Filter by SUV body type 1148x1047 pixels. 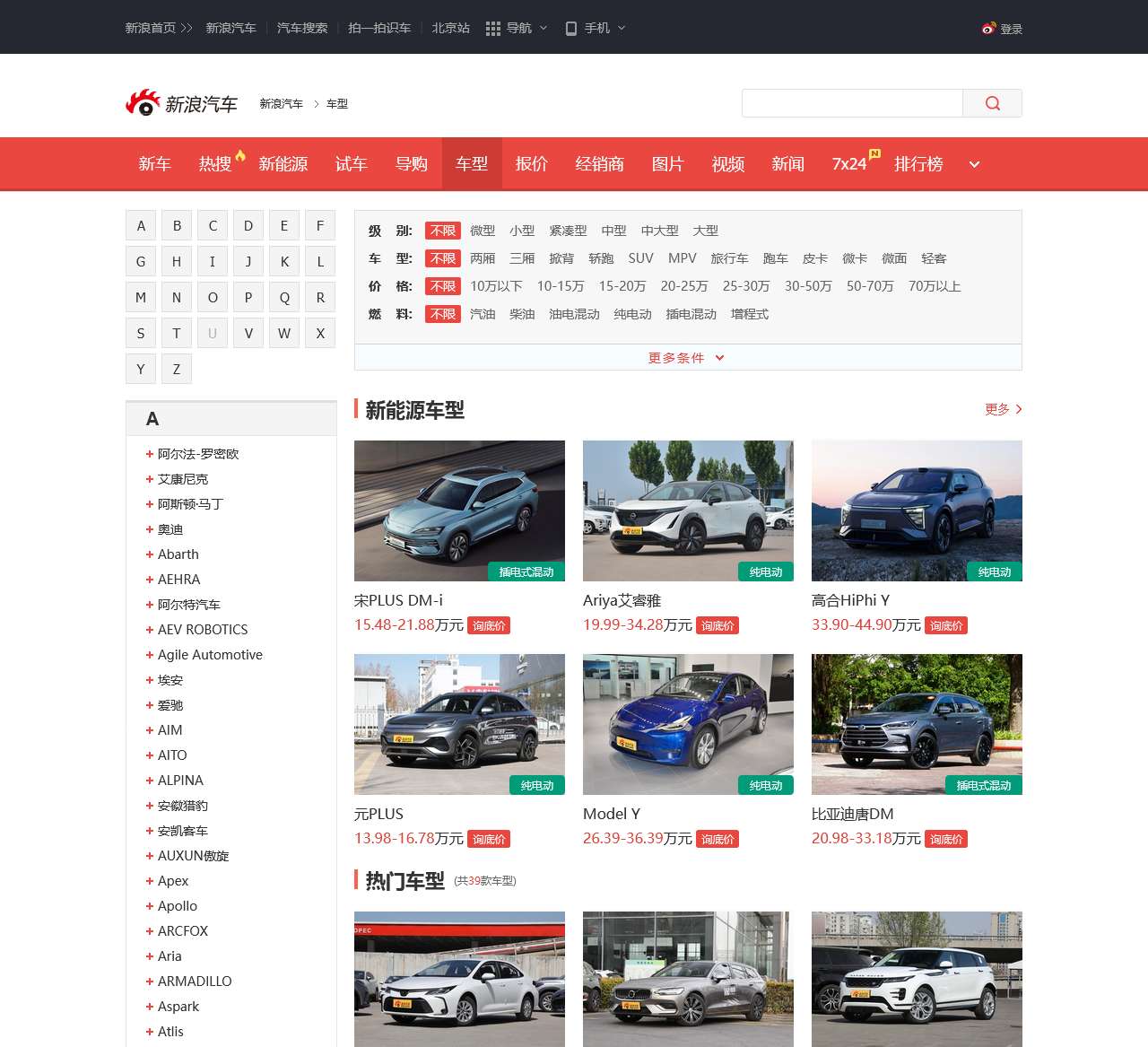(640, 258)
